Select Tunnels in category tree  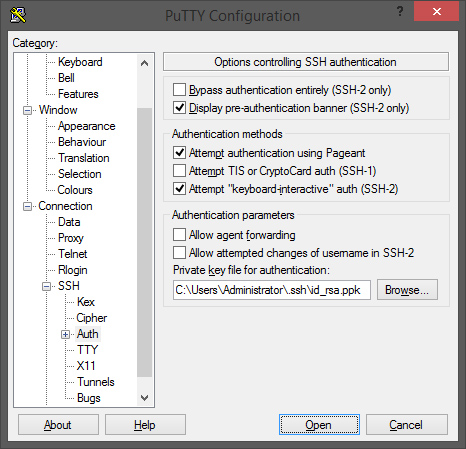point(96,382)
